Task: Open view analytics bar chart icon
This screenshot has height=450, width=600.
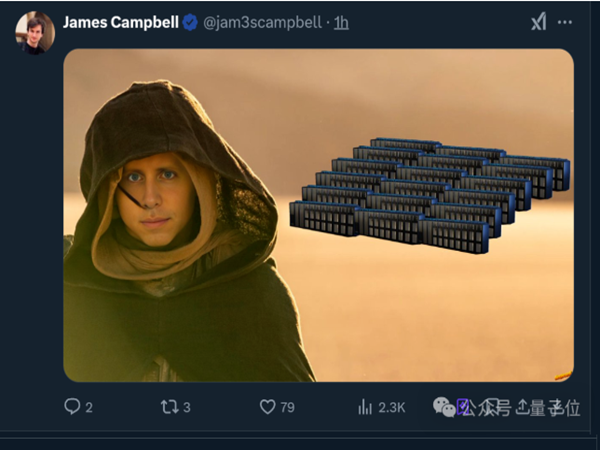Action: pyautogui.click(x=365, y=407)
